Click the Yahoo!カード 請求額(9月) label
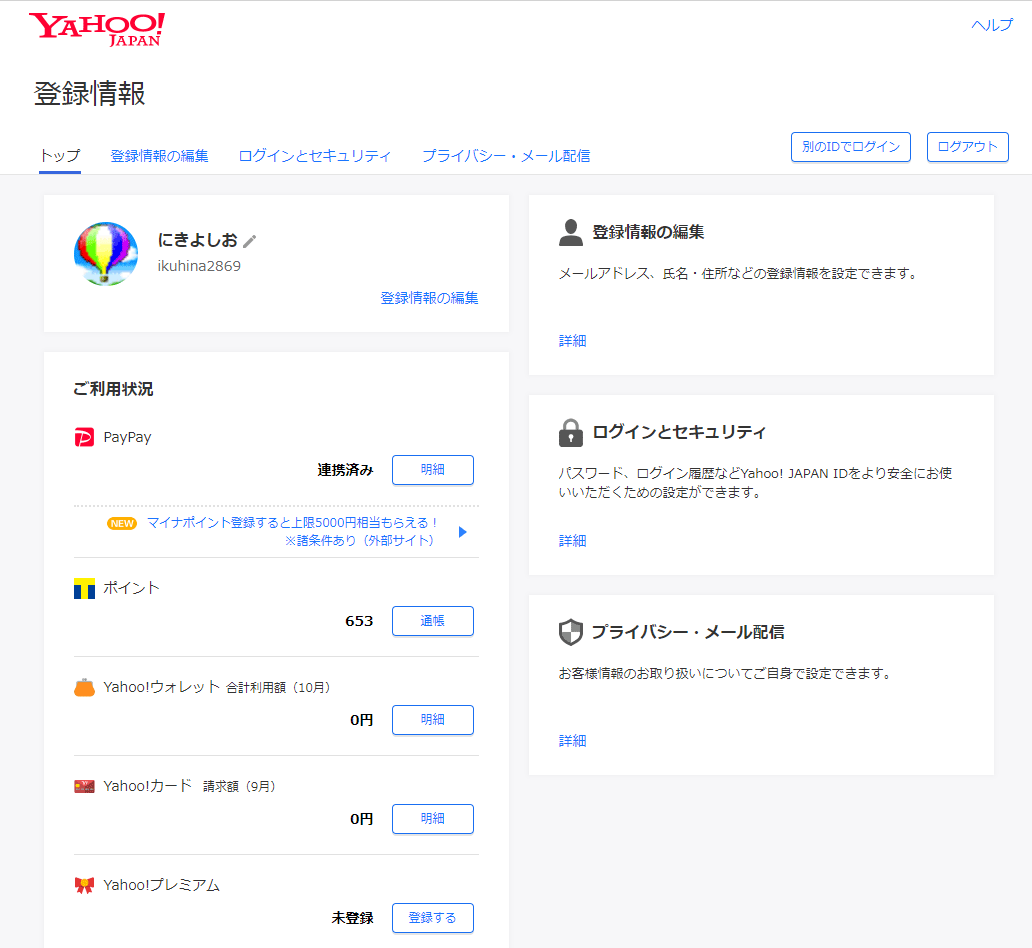Image resolution: width=1032 pixels, height=948 pixels. point(189,786)
